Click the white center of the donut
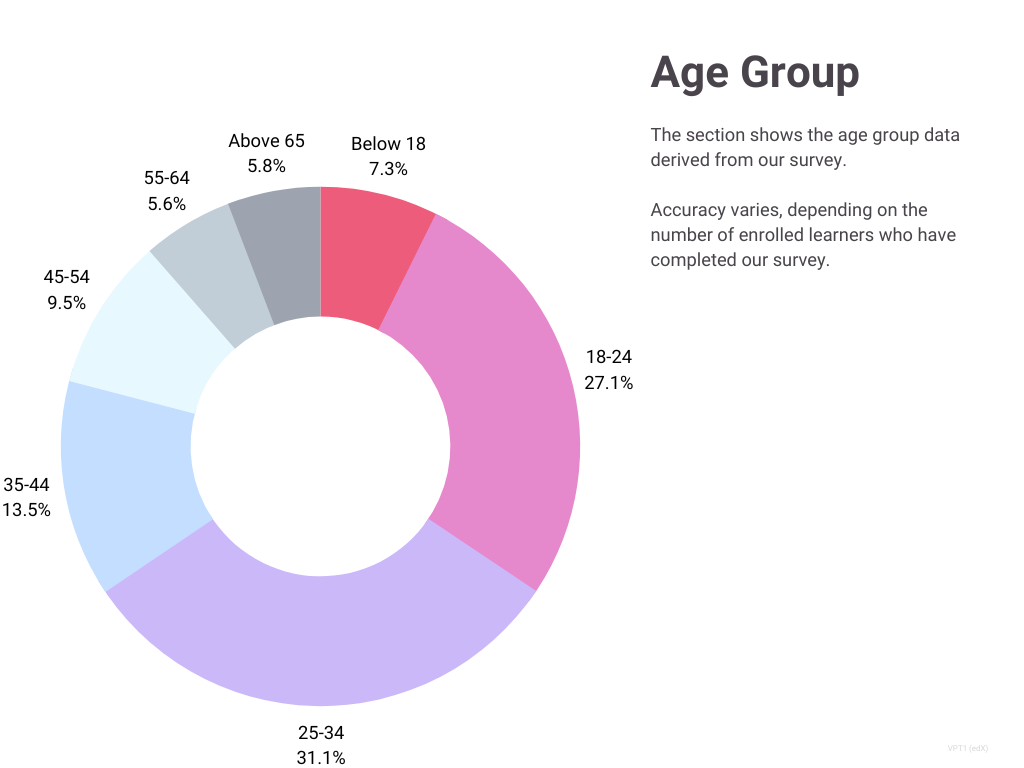Viewport: 1024px width, 768px height. tap(320, 445)
